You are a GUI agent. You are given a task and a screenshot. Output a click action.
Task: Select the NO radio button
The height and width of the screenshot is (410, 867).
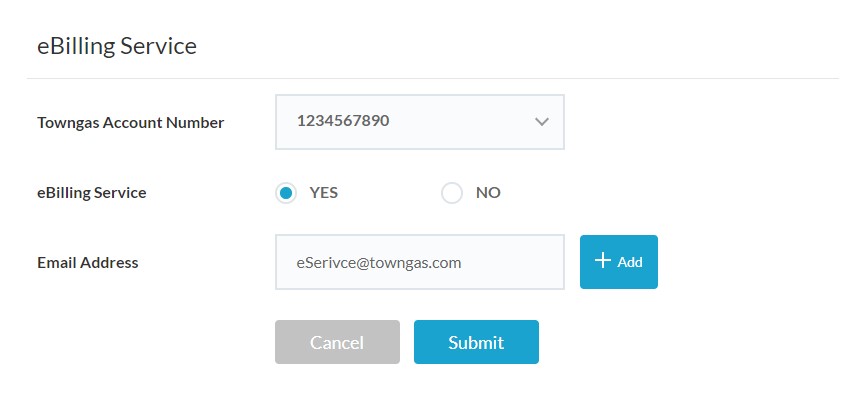pyautogui.click(x=452, y=193)
